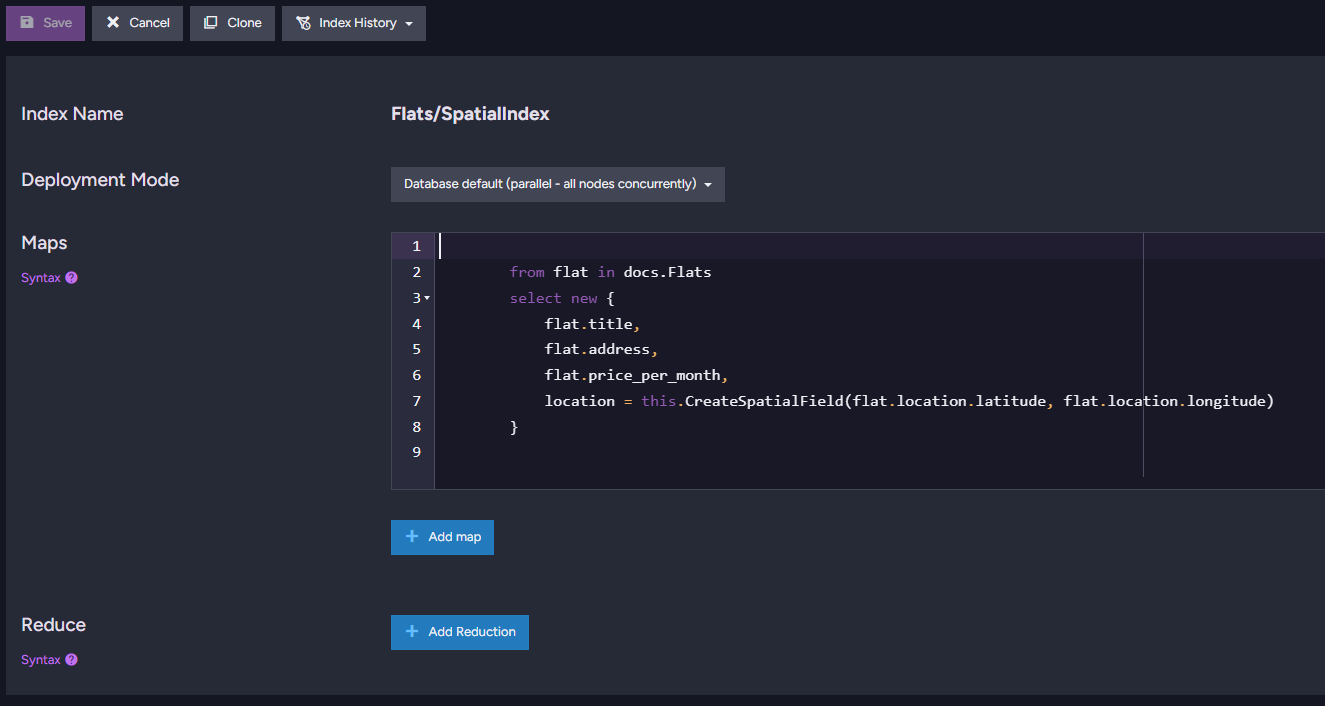Click the plus icon on Add map
Screen dimensions: 1325x706
pyautogui.click(x=412, y=537)
